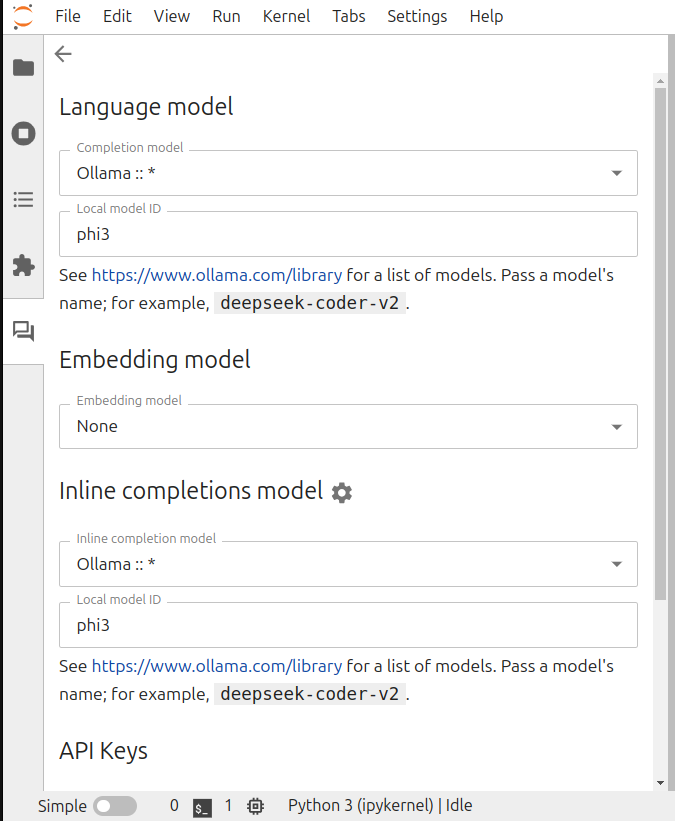The width and height of the screenshot is (675, 821).
Task: Open the Ollama library link under Language model
Action: (x=216, y=275)
